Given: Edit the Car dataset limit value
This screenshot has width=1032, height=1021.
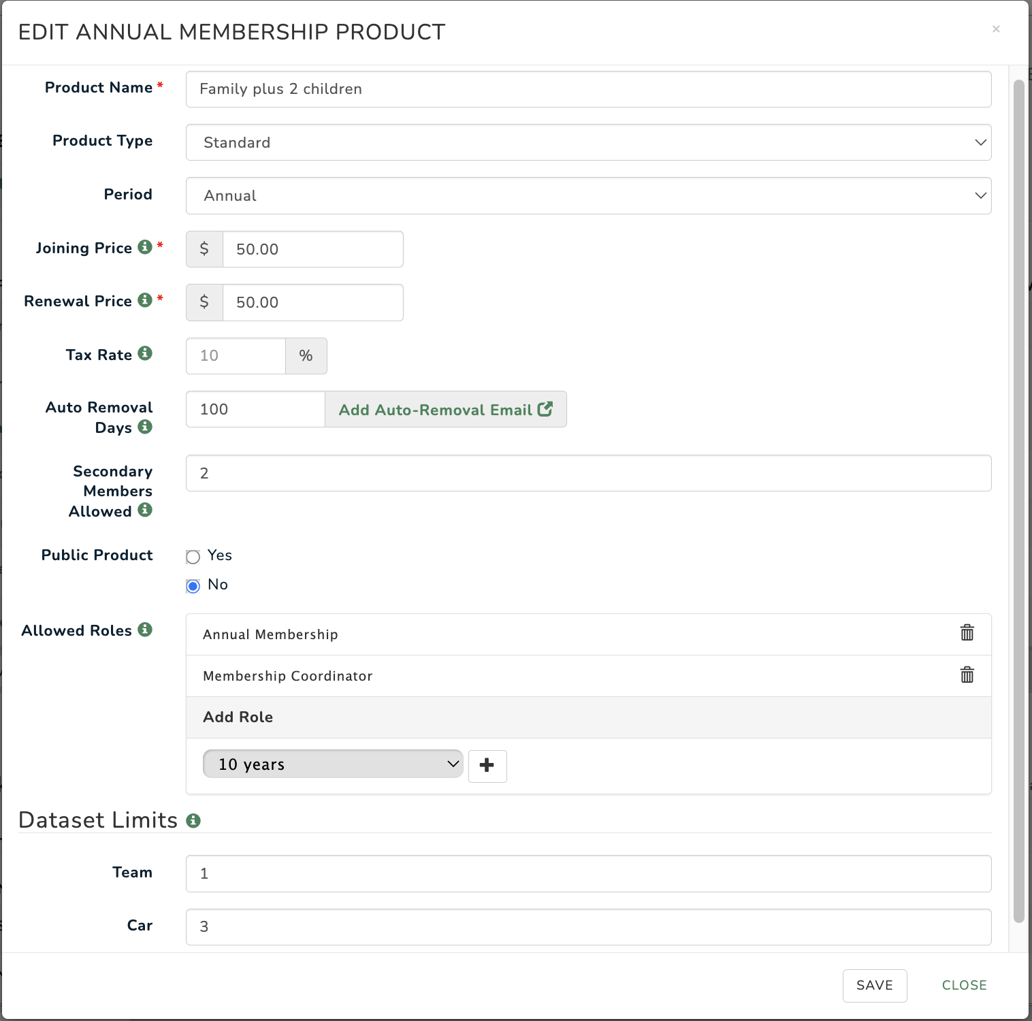Looking at the screenshot, I should [588, 926].
